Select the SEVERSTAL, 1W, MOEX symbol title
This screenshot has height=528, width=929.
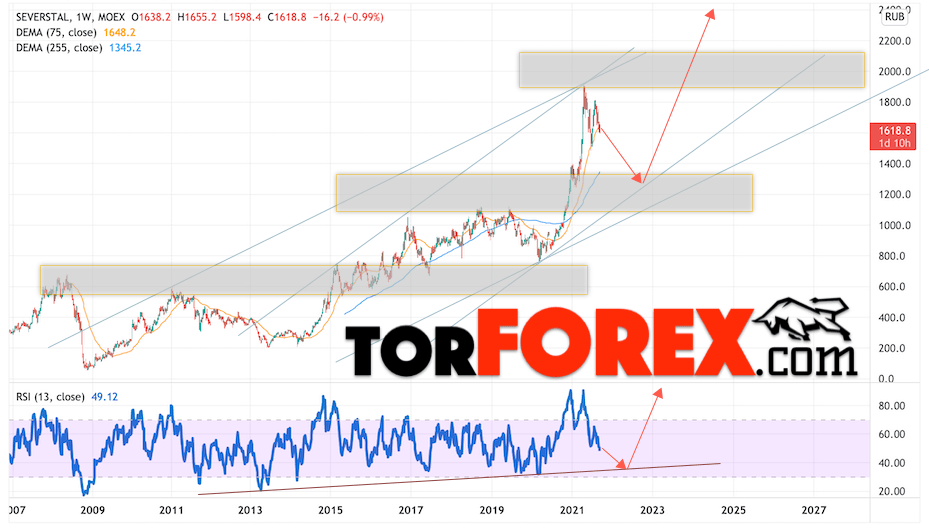tap(71, 17)
